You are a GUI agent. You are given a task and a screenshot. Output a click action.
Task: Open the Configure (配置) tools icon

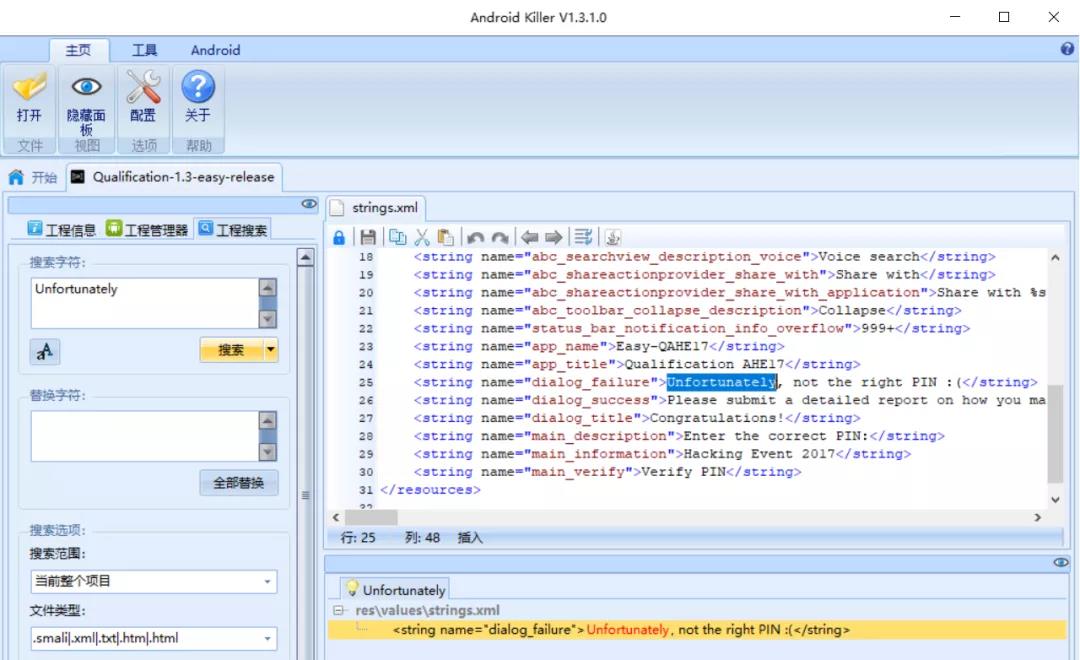[143, 87]
